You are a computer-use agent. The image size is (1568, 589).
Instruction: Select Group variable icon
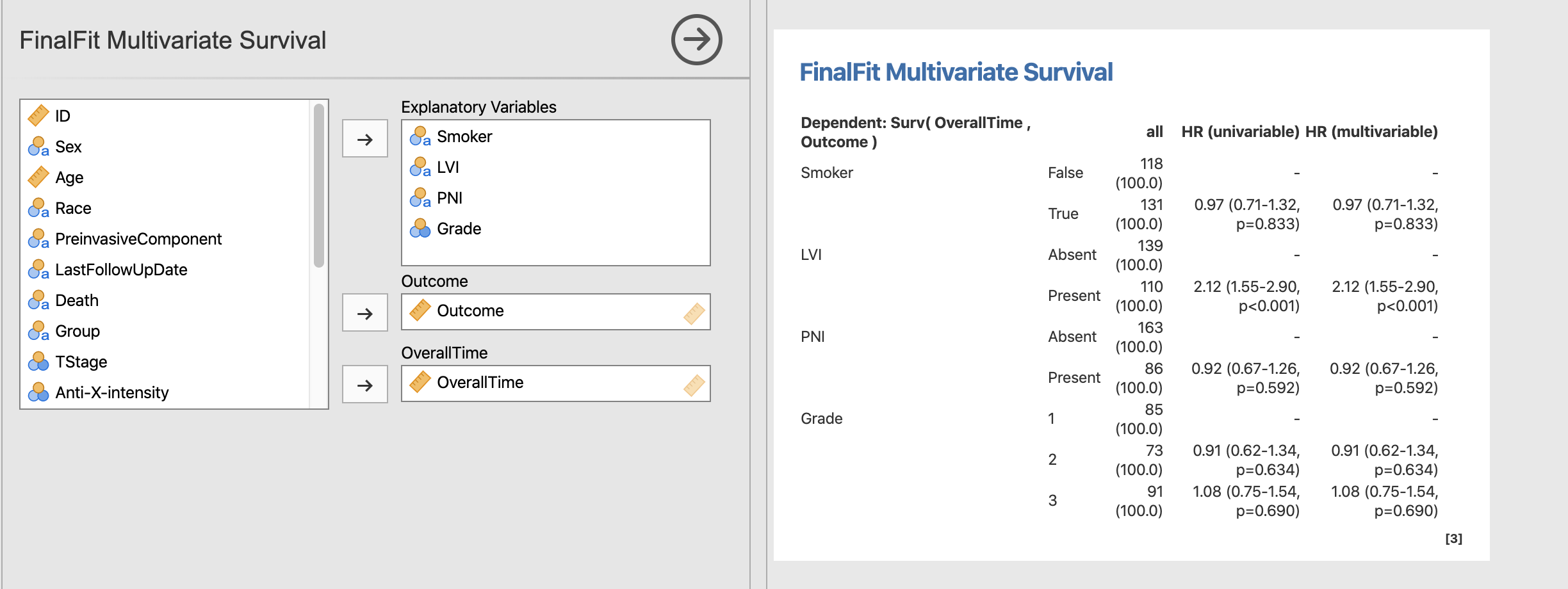coord(38,330)
